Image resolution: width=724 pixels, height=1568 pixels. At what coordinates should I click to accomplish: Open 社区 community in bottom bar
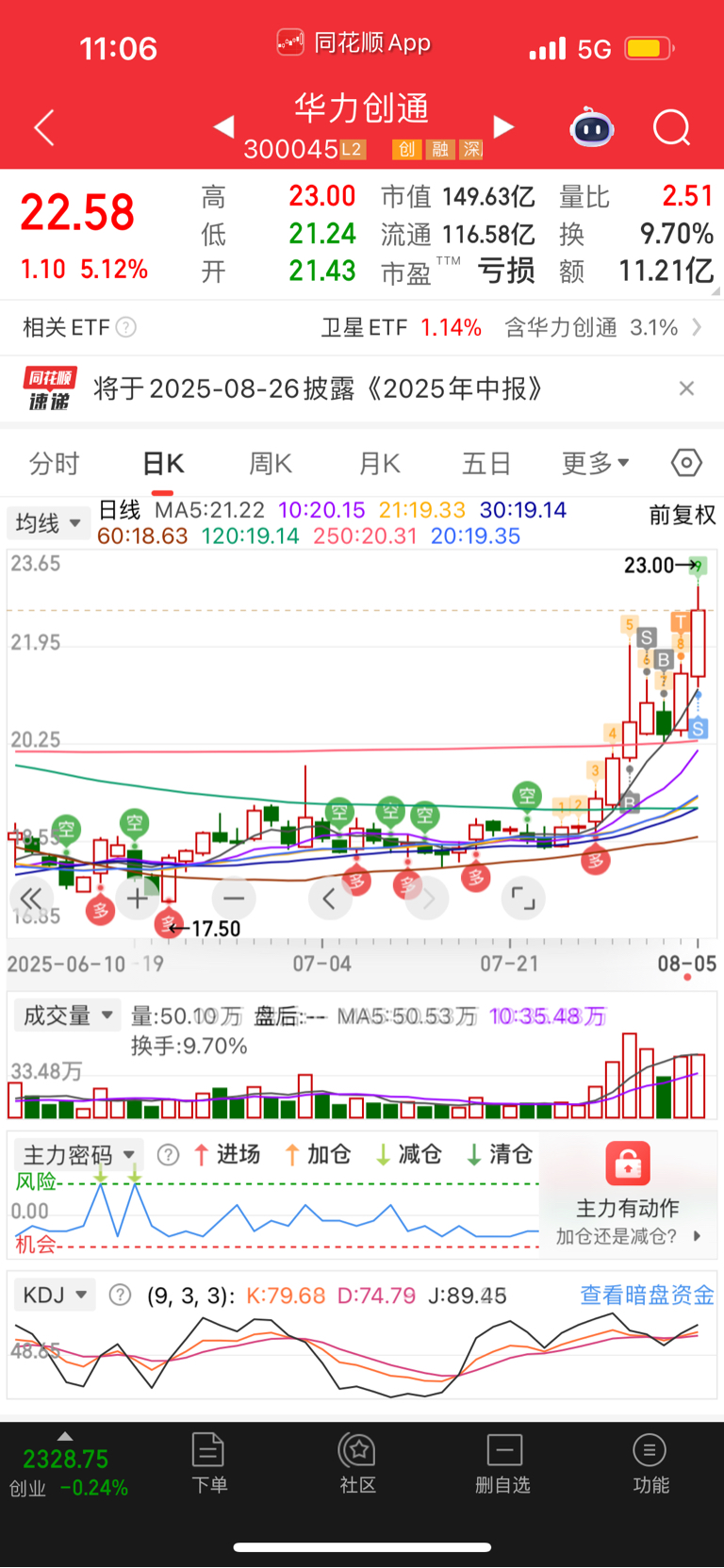tap(358, 1462)
